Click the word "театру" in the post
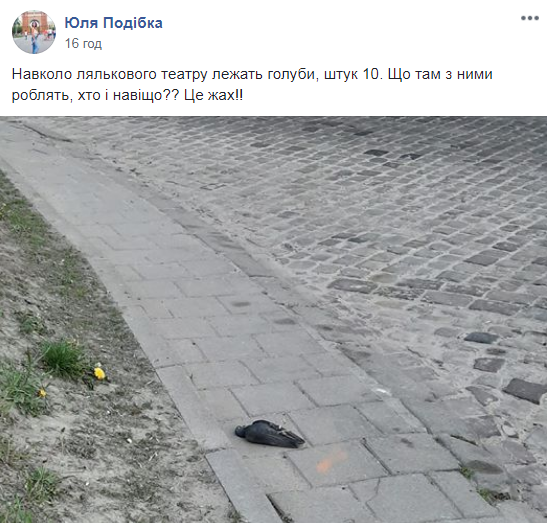Image resolution: width=547 pixels, height=523 pixels. [x=185, y=75]
